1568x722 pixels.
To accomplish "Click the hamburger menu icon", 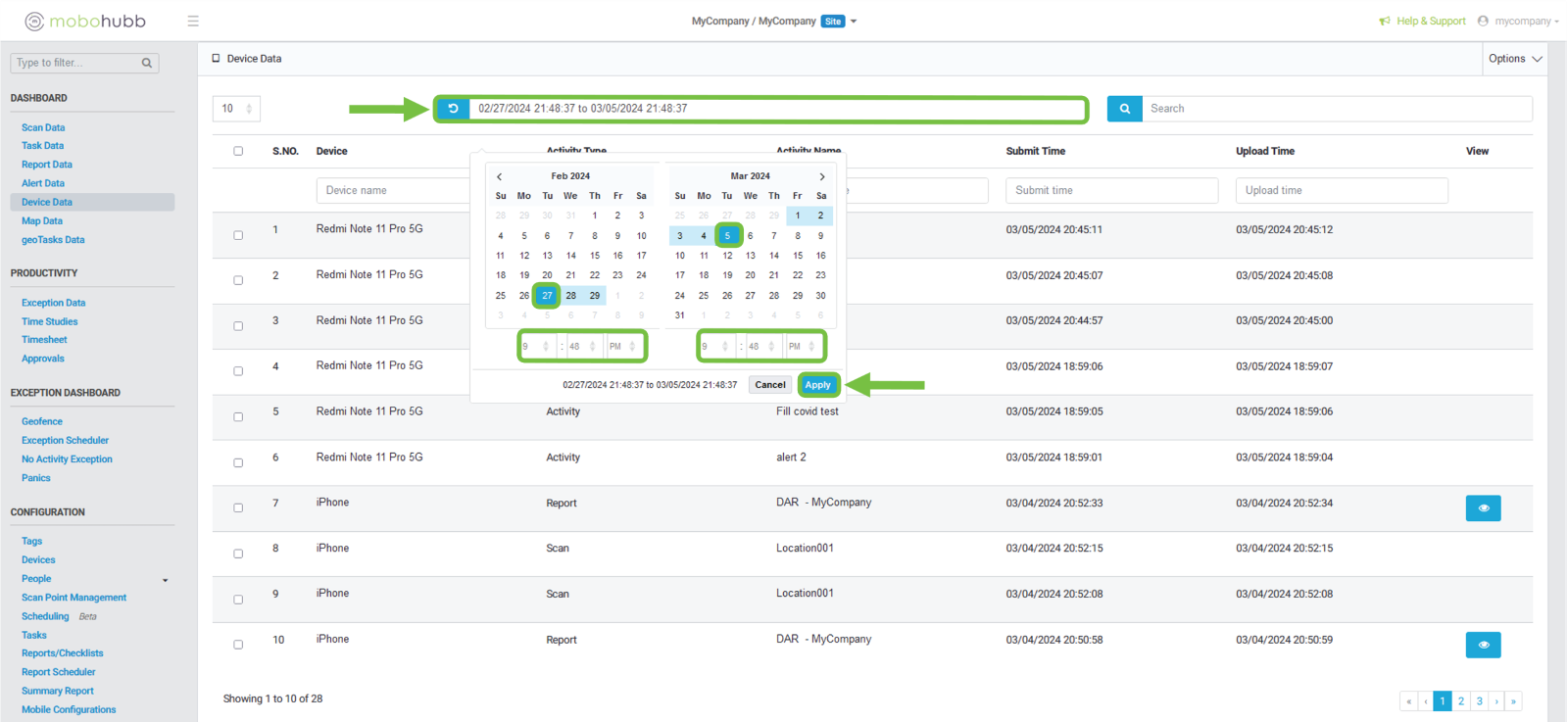I will [193, 21].
